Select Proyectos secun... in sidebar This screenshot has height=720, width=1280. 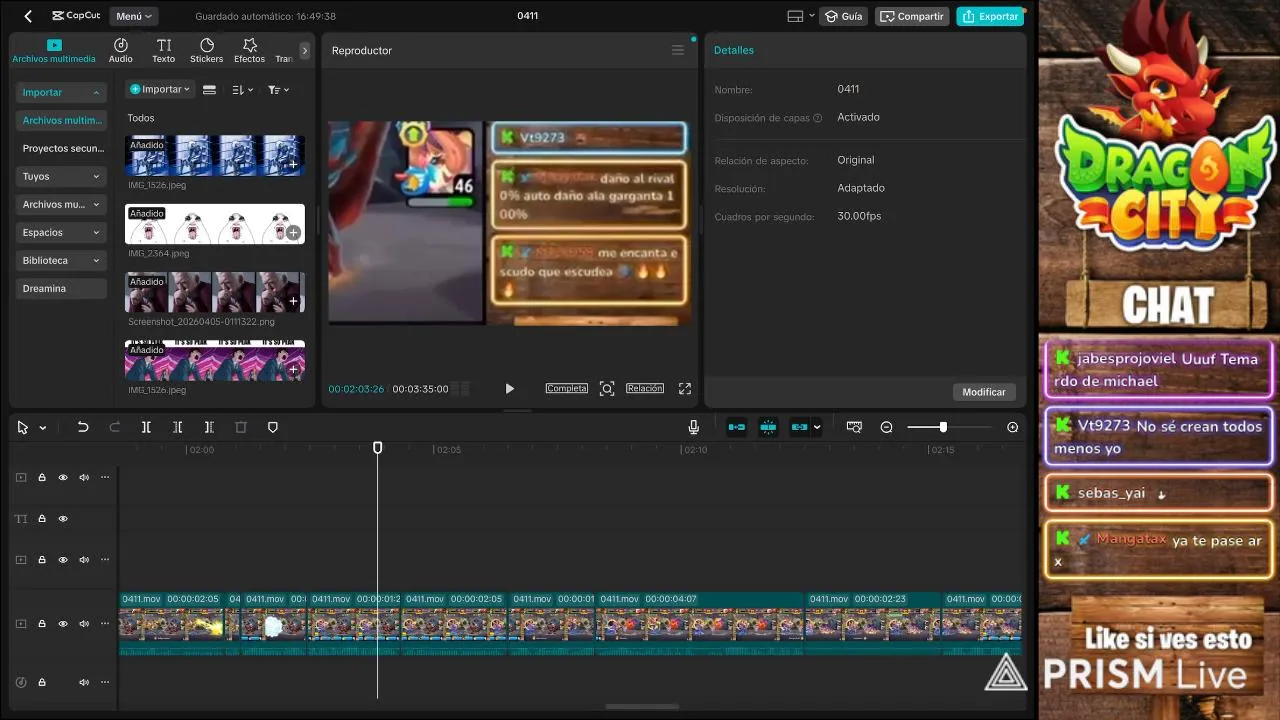click(61, 148)
